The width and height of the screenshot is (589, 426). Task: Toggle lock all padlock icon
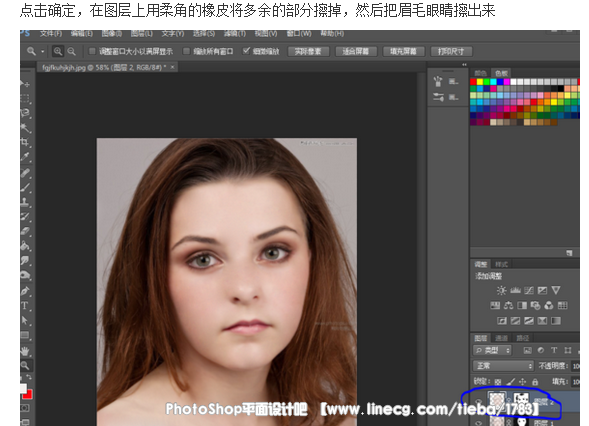click(x=535, y=382)
